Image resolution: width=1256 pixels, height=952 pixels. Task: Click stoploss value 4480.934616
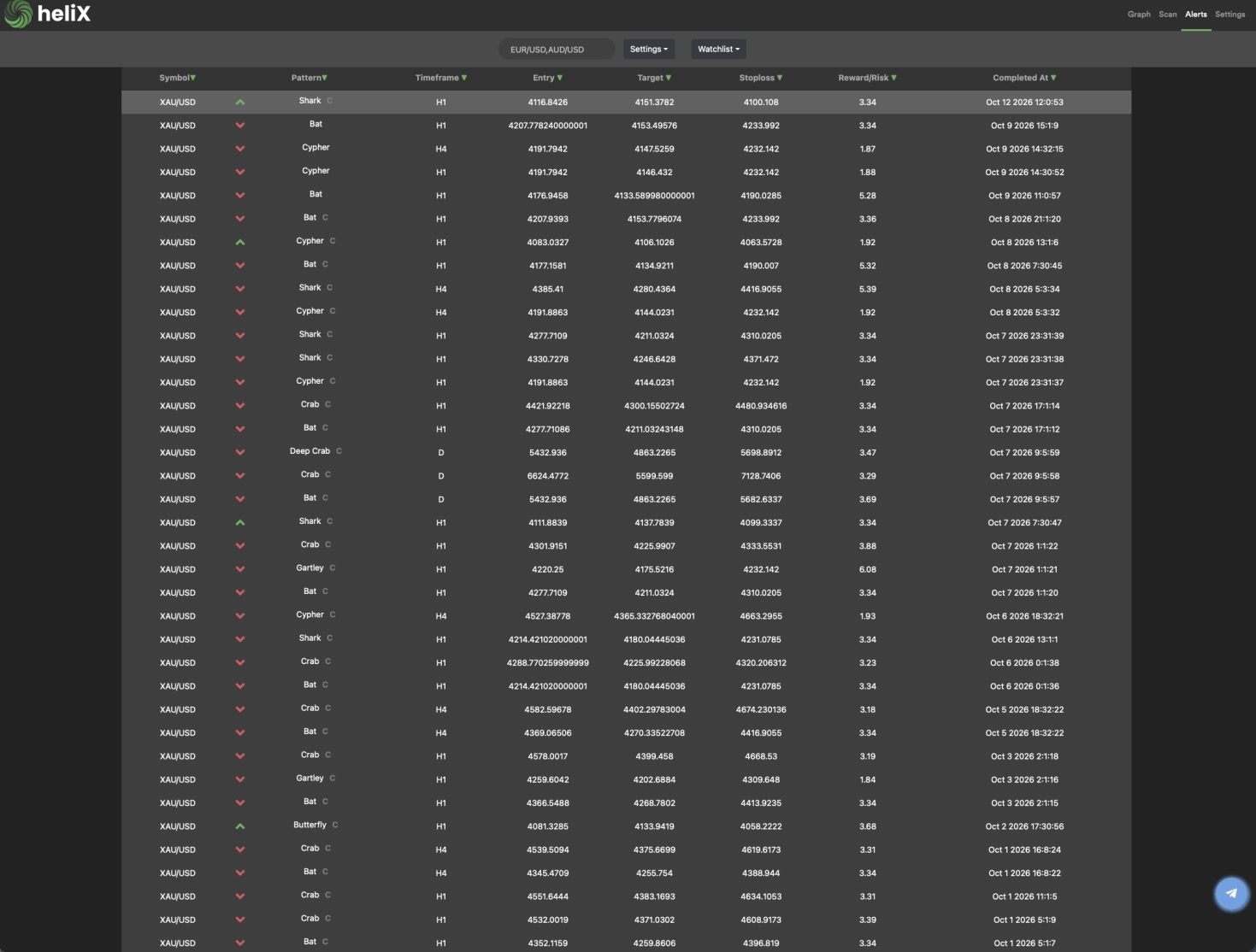click(x=761, y=406)
